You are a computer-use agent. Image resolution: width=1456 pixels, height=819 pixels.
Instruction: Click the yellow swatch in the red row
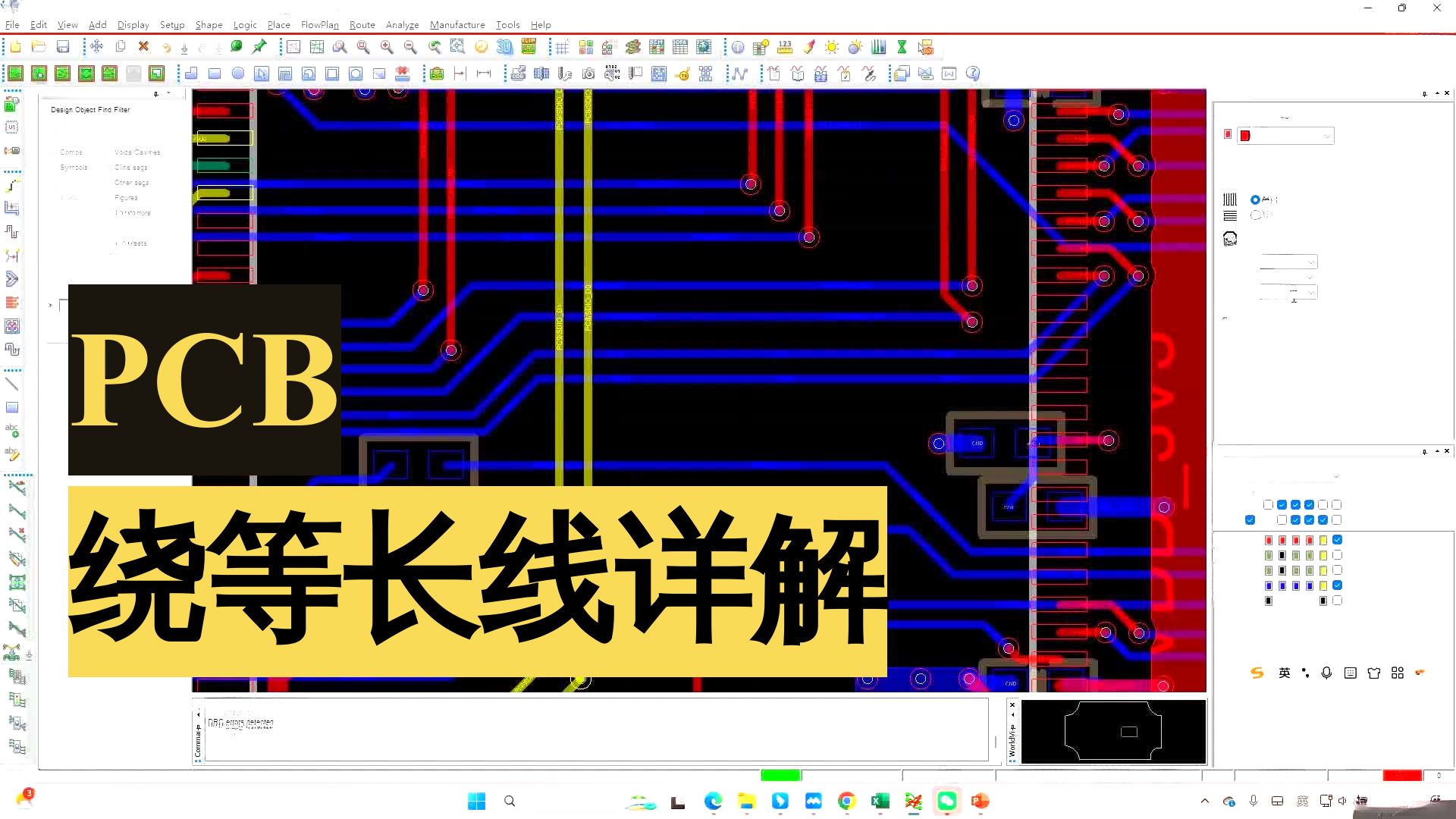[1323, 540]
